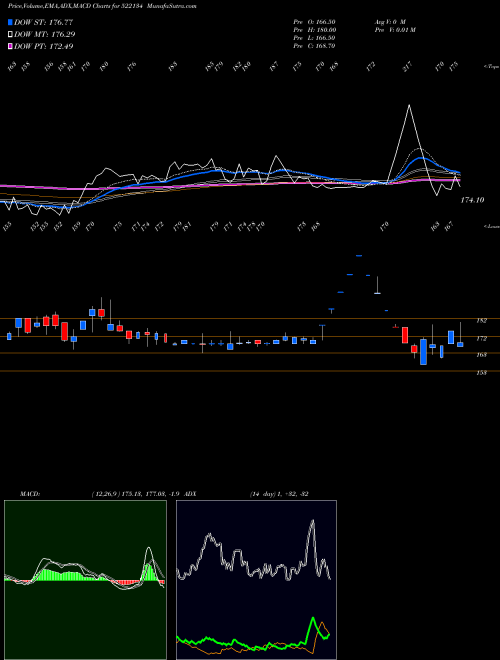500x660 pixels.
Task: Click the green ADX peak line
Action: pyautogui.click(x=313, y=619)
